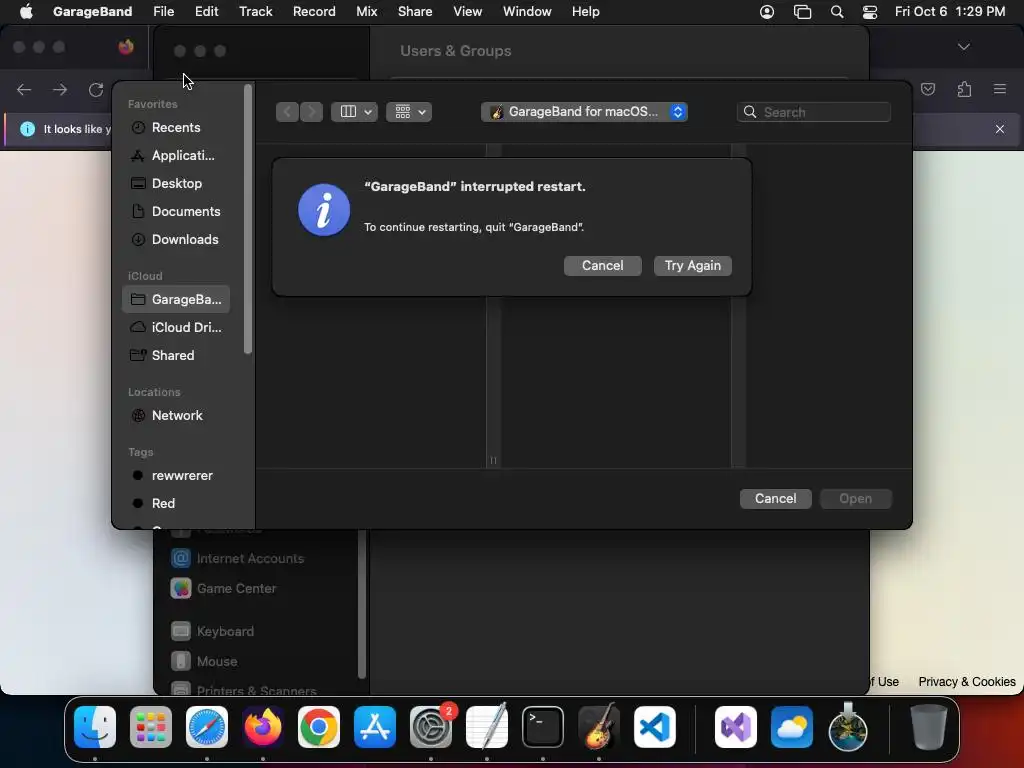Dismiss the Firefox notification bar

tap(1000, 129)
